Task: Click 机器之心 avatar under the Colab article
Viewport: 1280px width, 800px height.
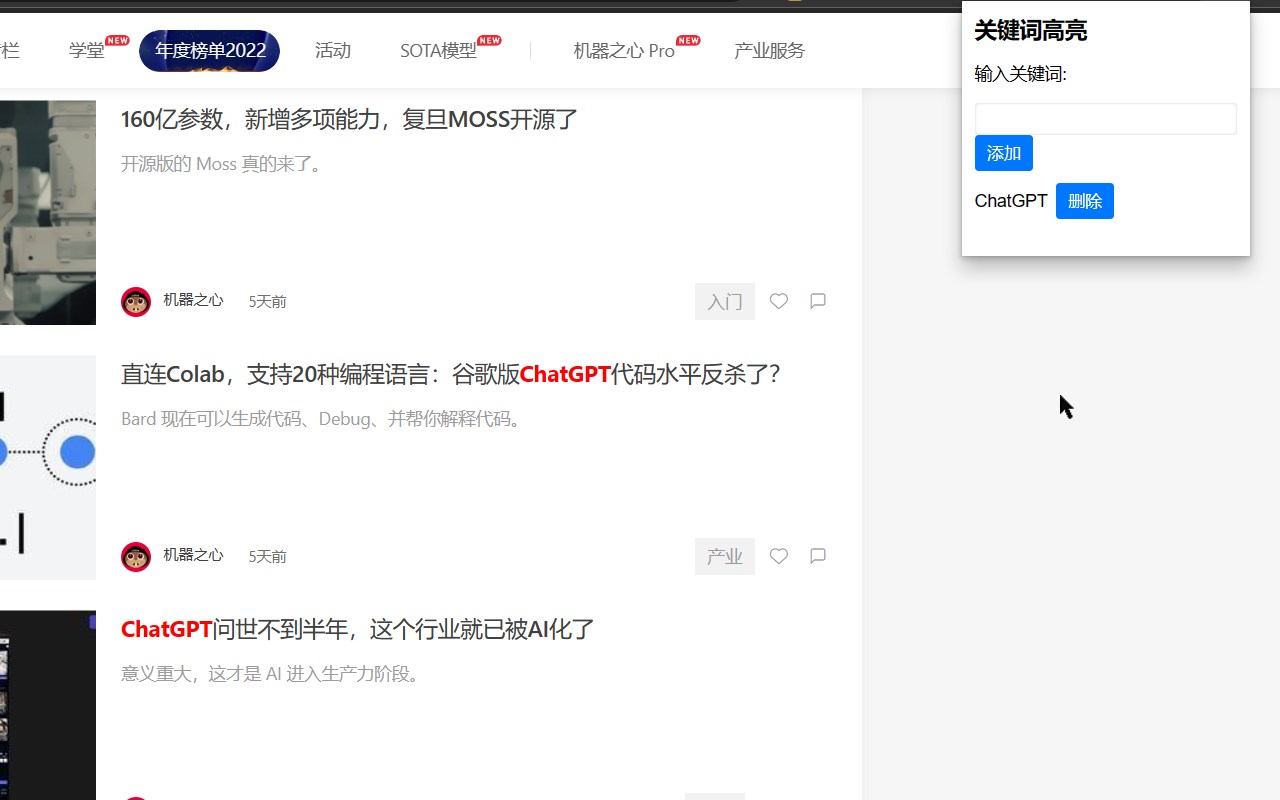Action: [136, 557]
